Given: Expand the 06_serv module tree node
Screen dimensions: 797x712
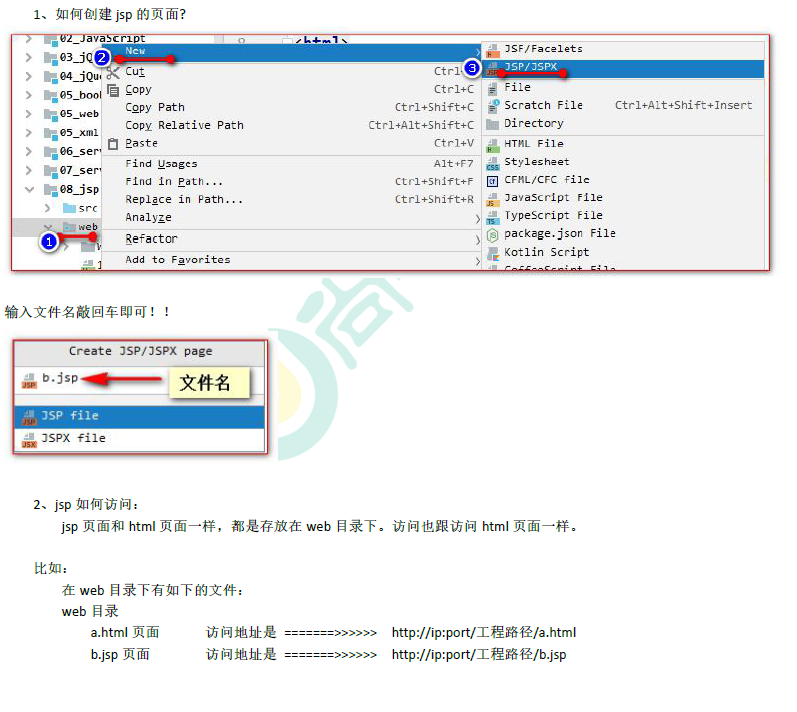Looking at the screenshot, I should (29, 152).
